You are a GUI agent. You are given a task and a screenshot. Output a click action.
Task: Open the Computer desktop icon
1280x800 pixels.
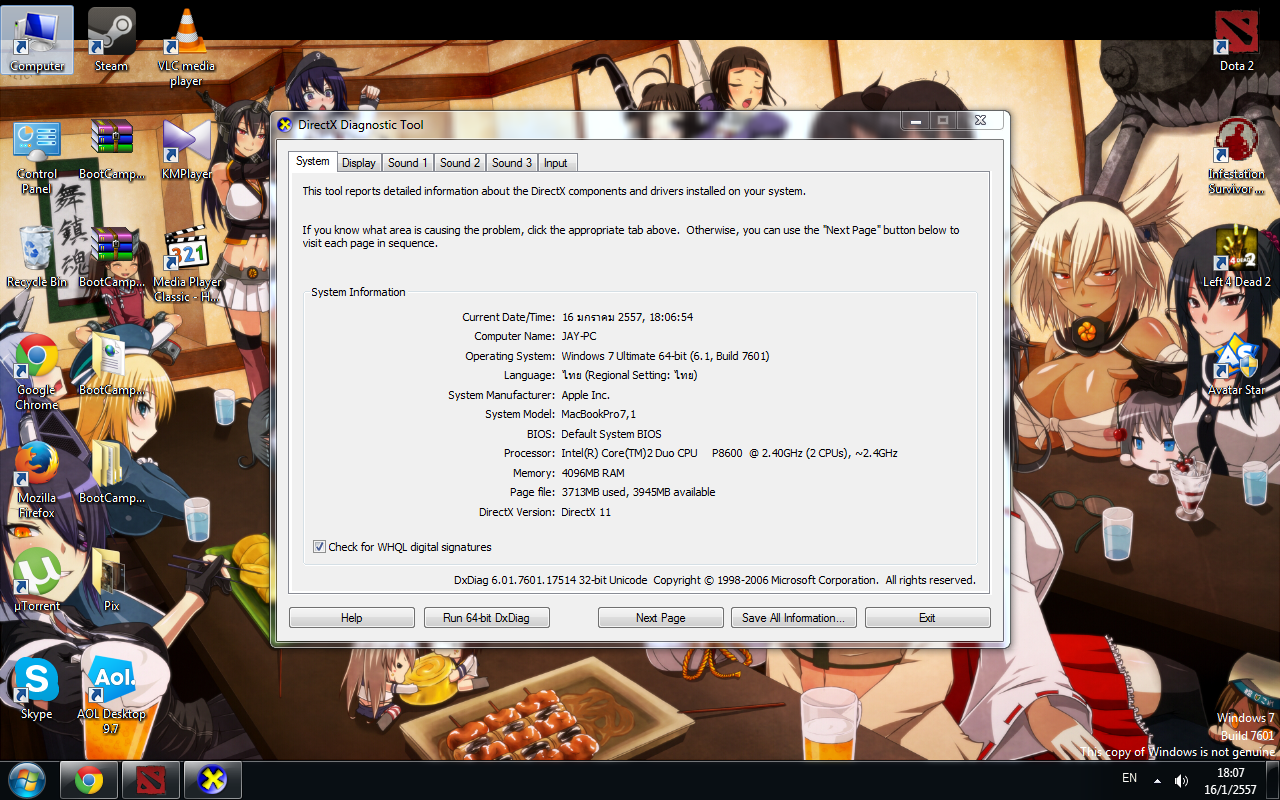click(37, 41)
